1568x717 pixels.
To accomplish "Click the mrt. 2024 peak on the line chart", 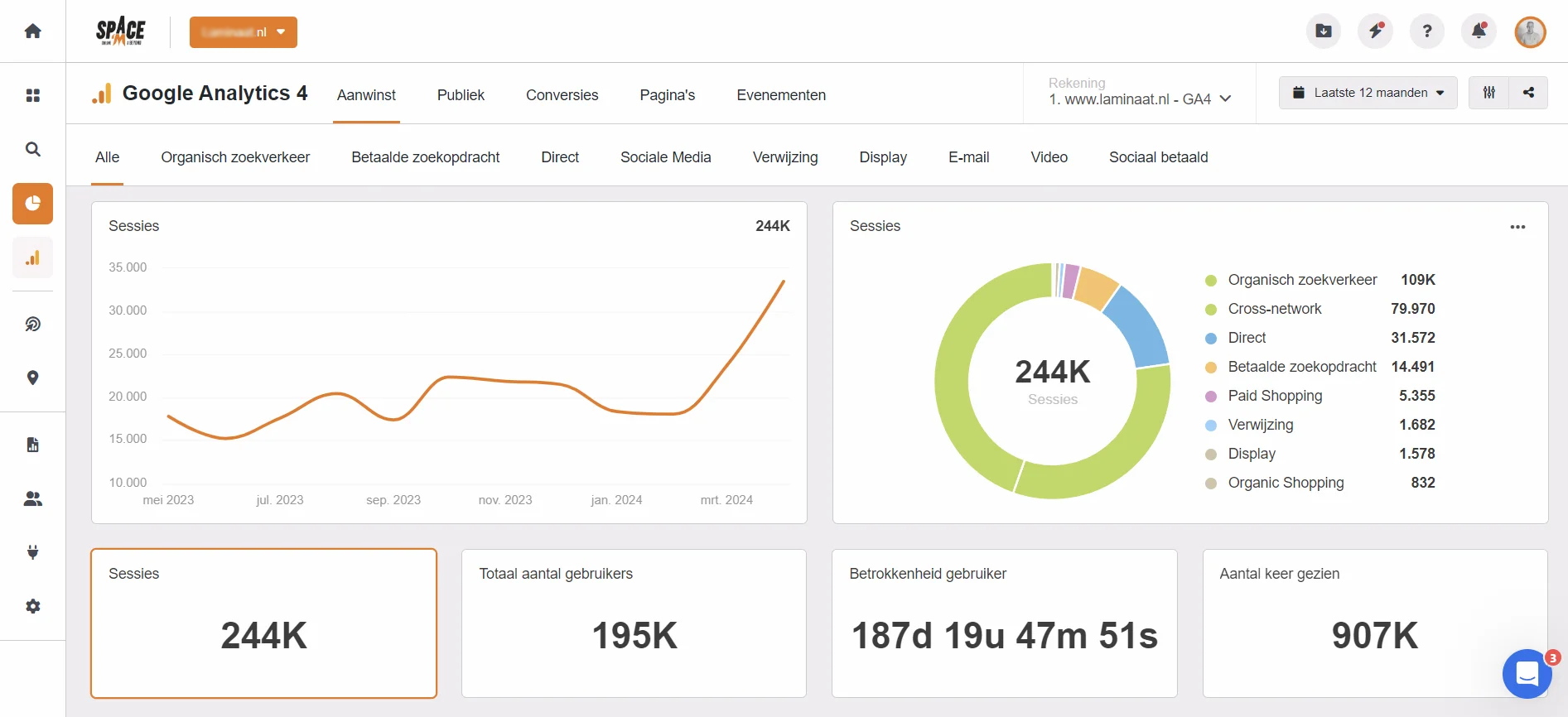I will [x=783, y=282].
